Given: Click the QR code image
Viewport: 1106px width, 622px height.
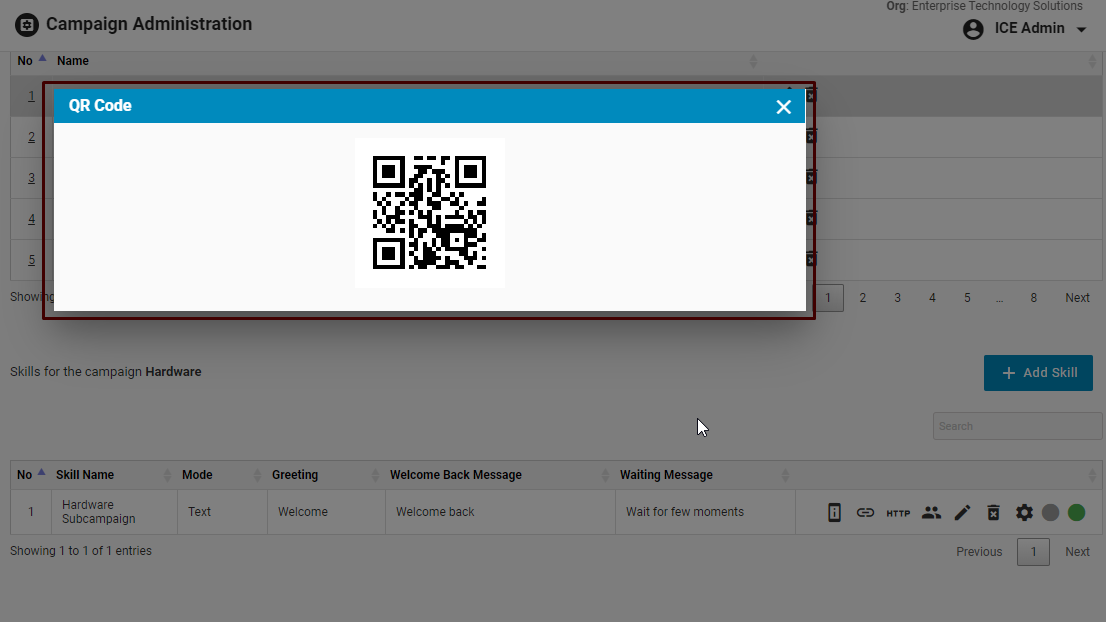Looking at the screenshot, I should (429, 213).
